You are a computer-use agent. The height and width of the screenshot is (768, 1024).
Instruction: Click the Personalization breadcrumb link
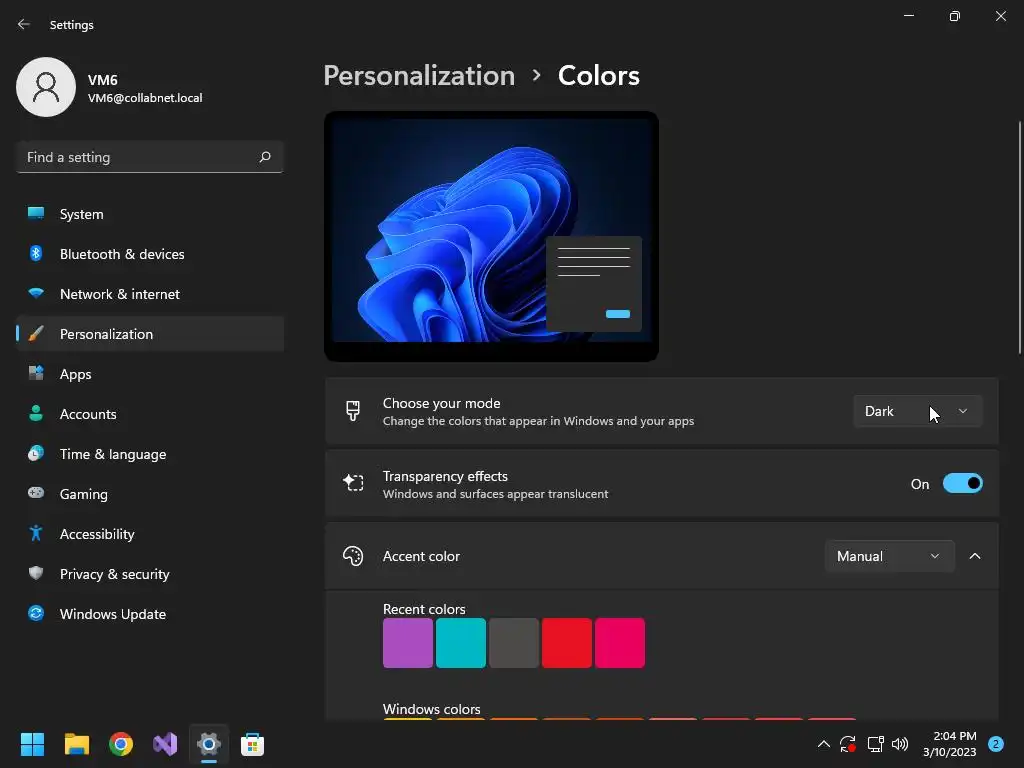click(419, 76)
